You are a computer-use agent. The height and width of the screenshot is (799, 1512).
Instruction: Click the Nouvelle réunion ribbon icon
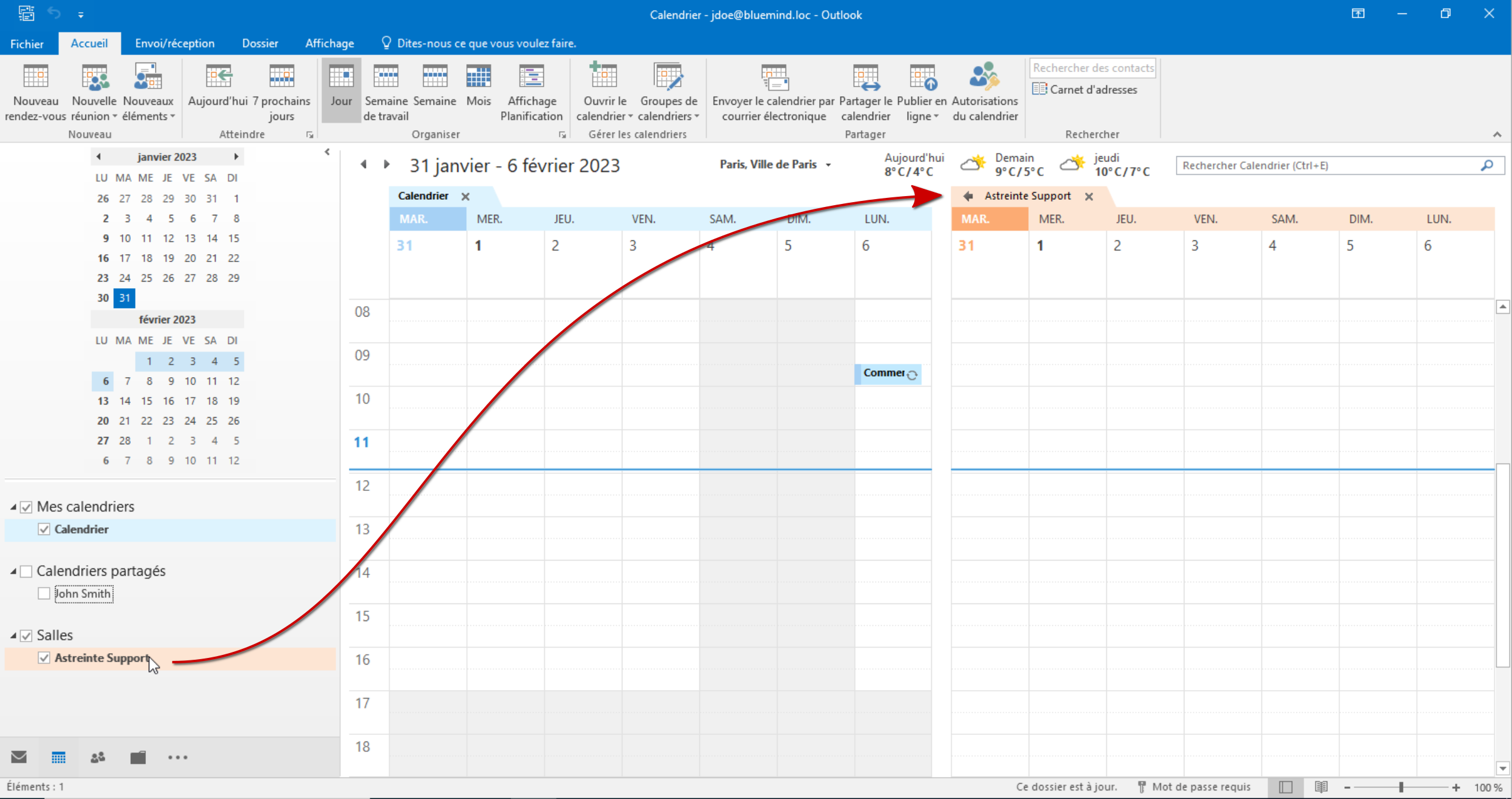94,77
